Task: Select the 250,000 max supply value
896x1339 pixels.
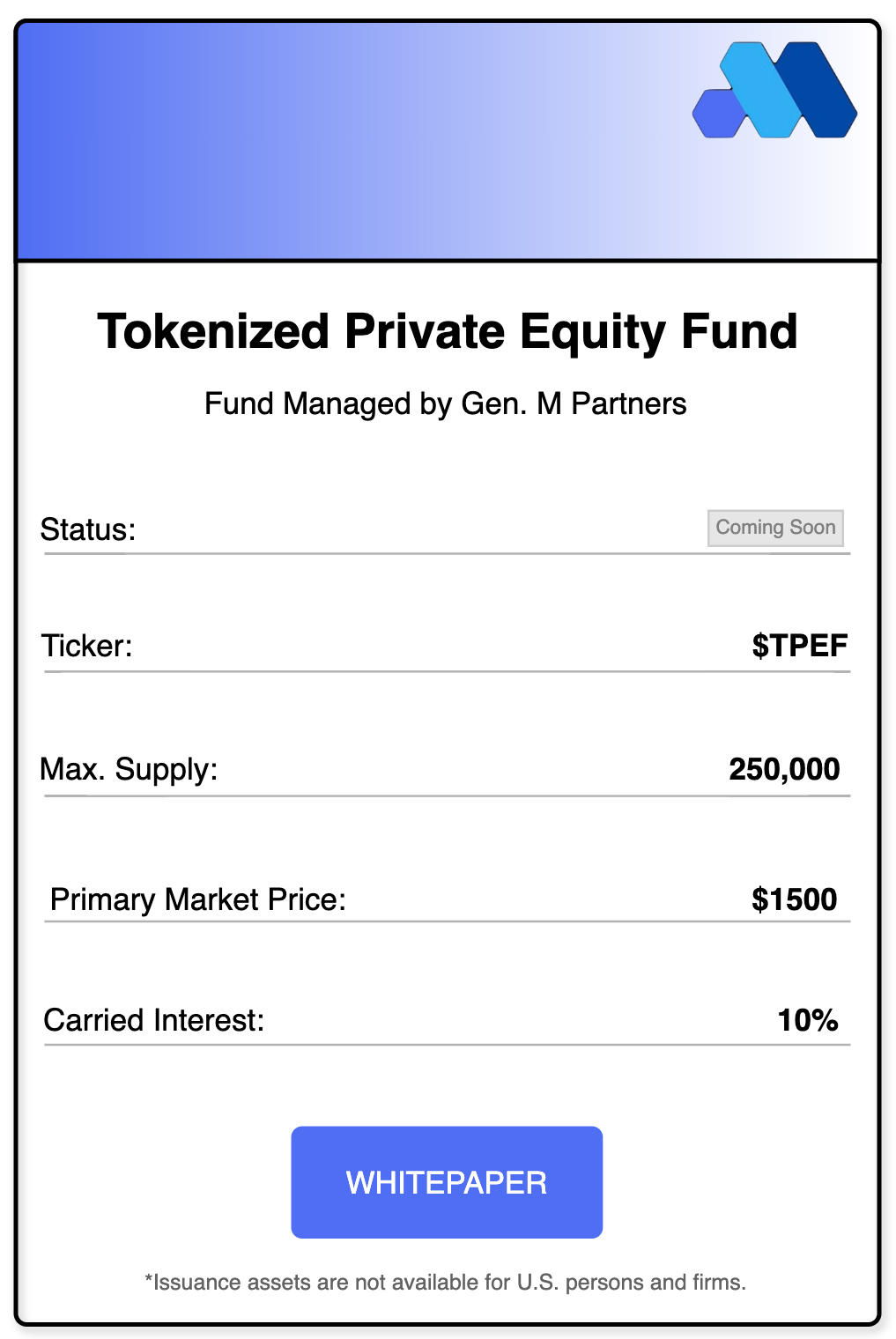Action: coord(784,769)
